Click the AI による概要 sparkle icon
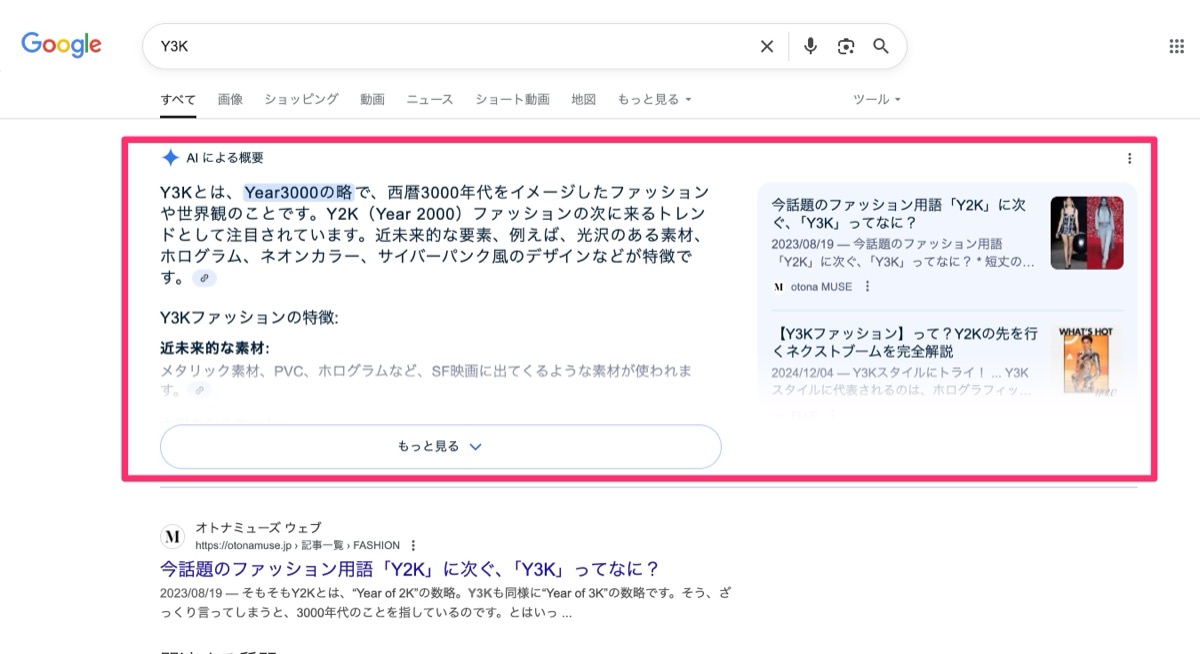Screen dimensions: 1200x654 point(170,158)
